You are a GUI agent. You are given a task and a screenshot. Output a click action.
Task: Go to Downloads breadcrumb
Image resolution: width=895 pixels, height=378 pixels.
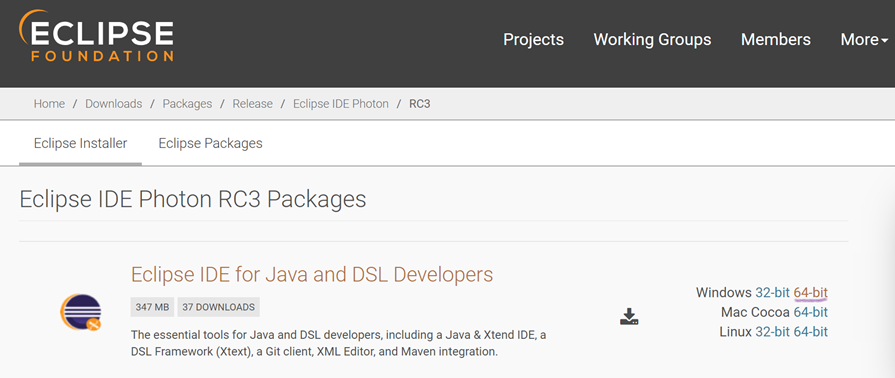114,104
